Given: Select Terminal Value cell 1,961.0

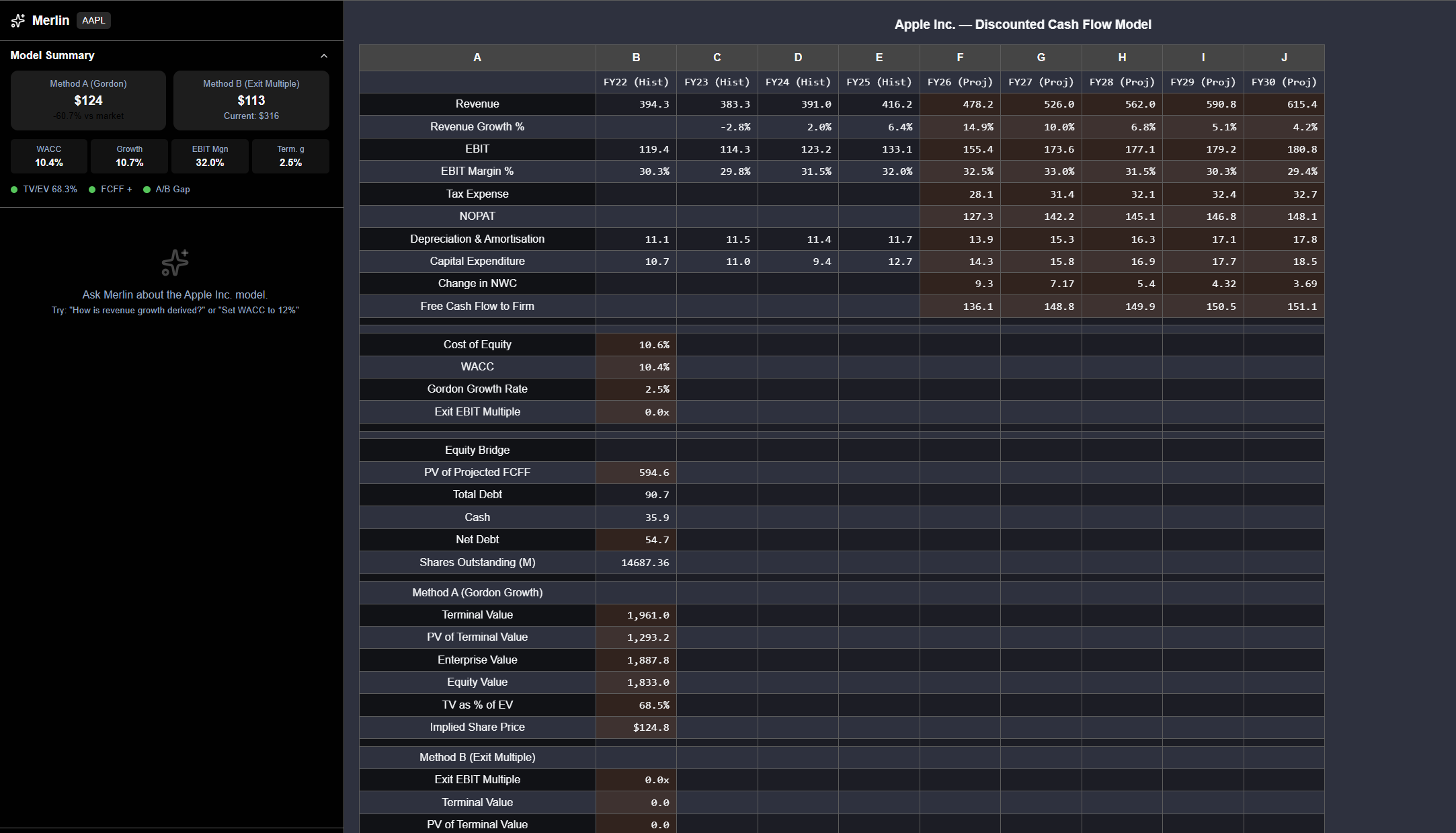Looking at the screenshot, I should 636,615.
